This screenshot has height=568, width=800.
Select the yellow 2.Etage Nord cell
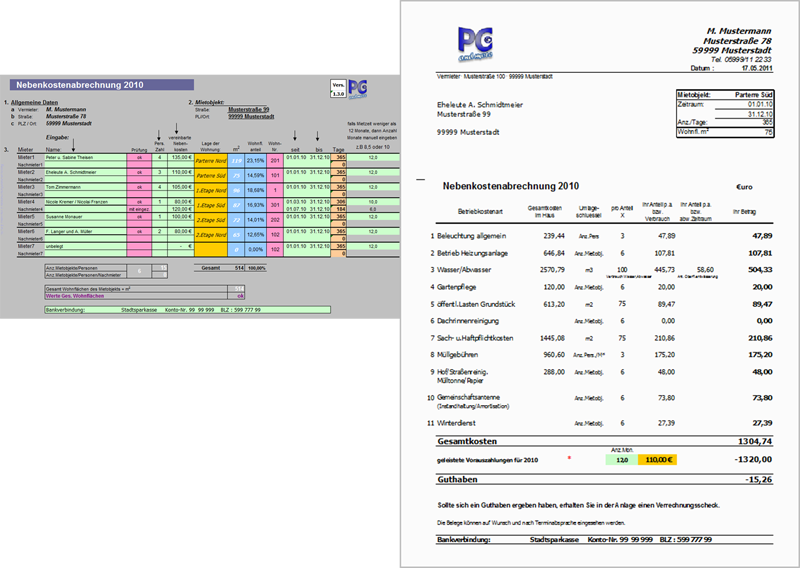[211, 235]
